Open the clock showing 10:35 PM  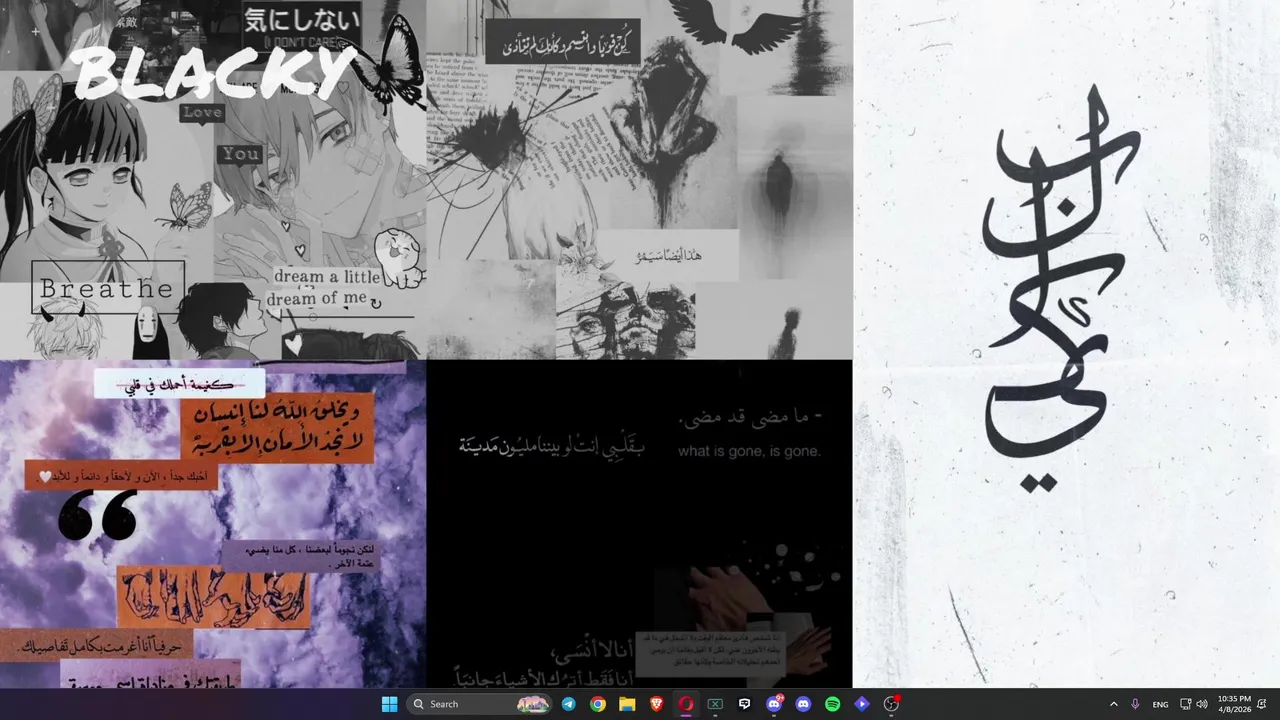tap(1234, 704)
